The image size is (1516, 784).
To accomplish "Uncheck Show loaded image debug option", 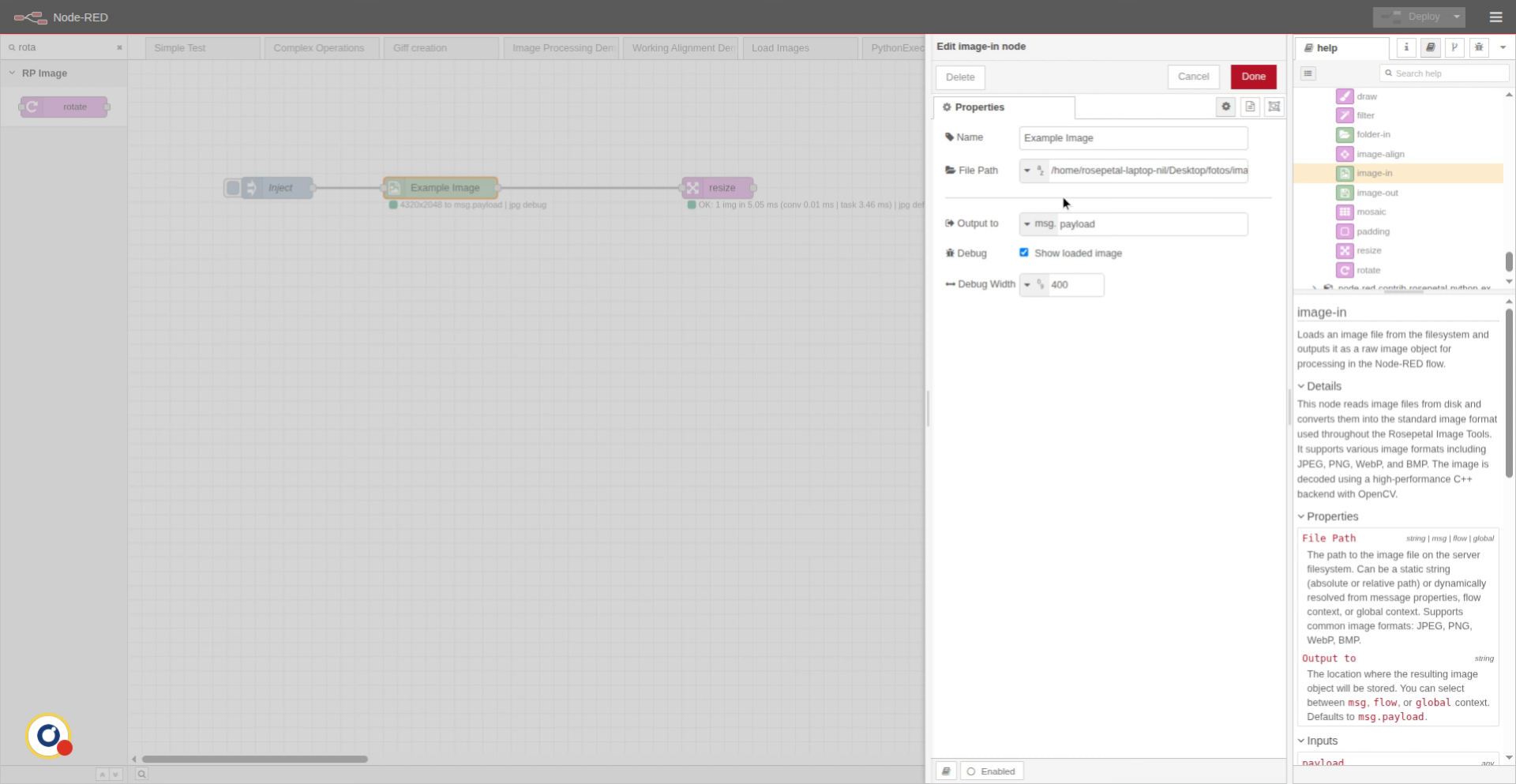I will point(1024,253).
